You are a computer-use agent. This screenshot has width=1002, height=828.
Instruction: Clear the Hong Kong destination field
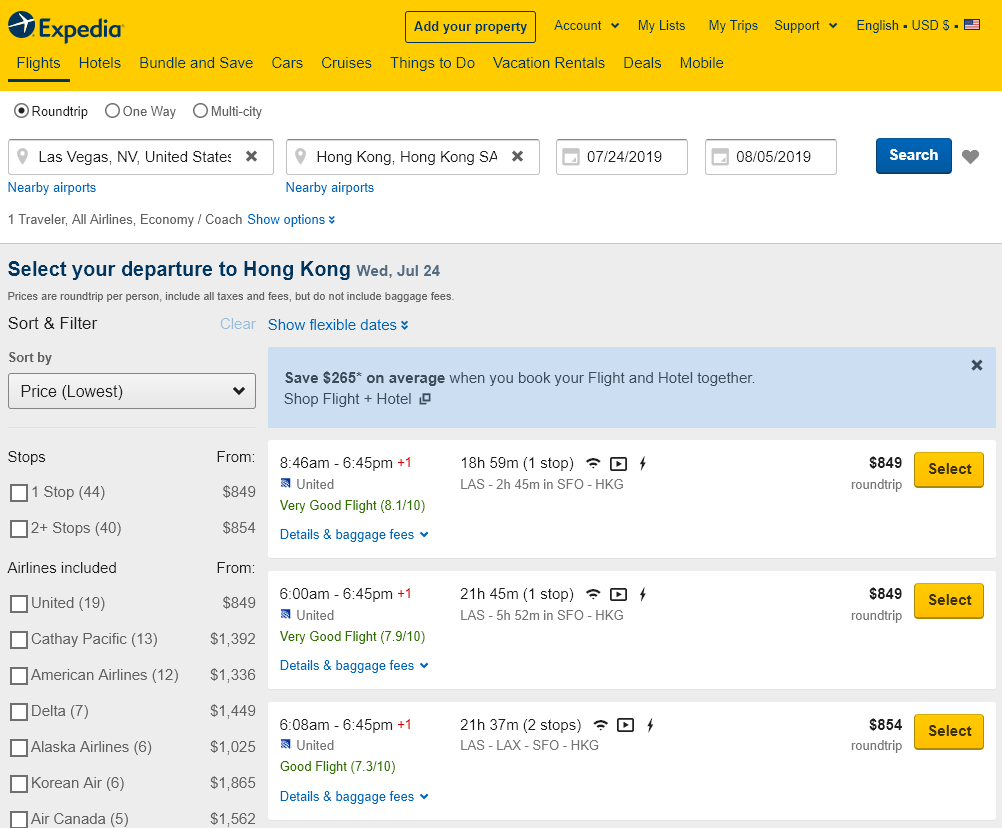point(517,157)
